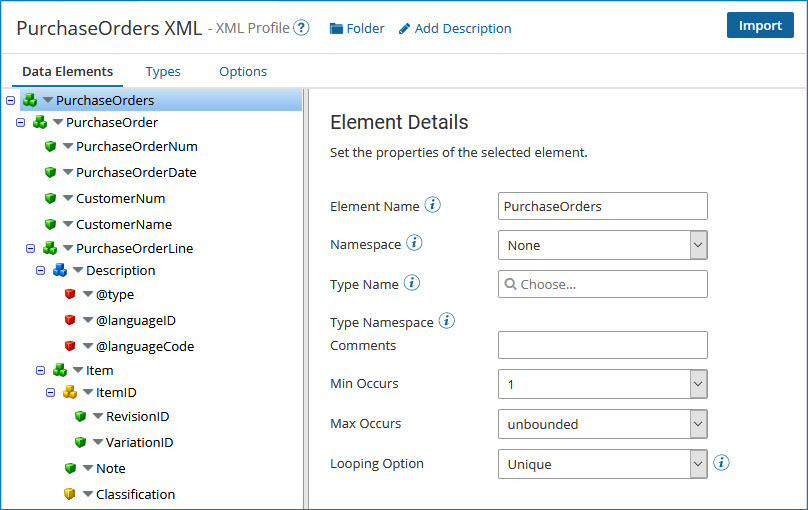
Task: Click the Element Name input field
Action: coord(602,206)
